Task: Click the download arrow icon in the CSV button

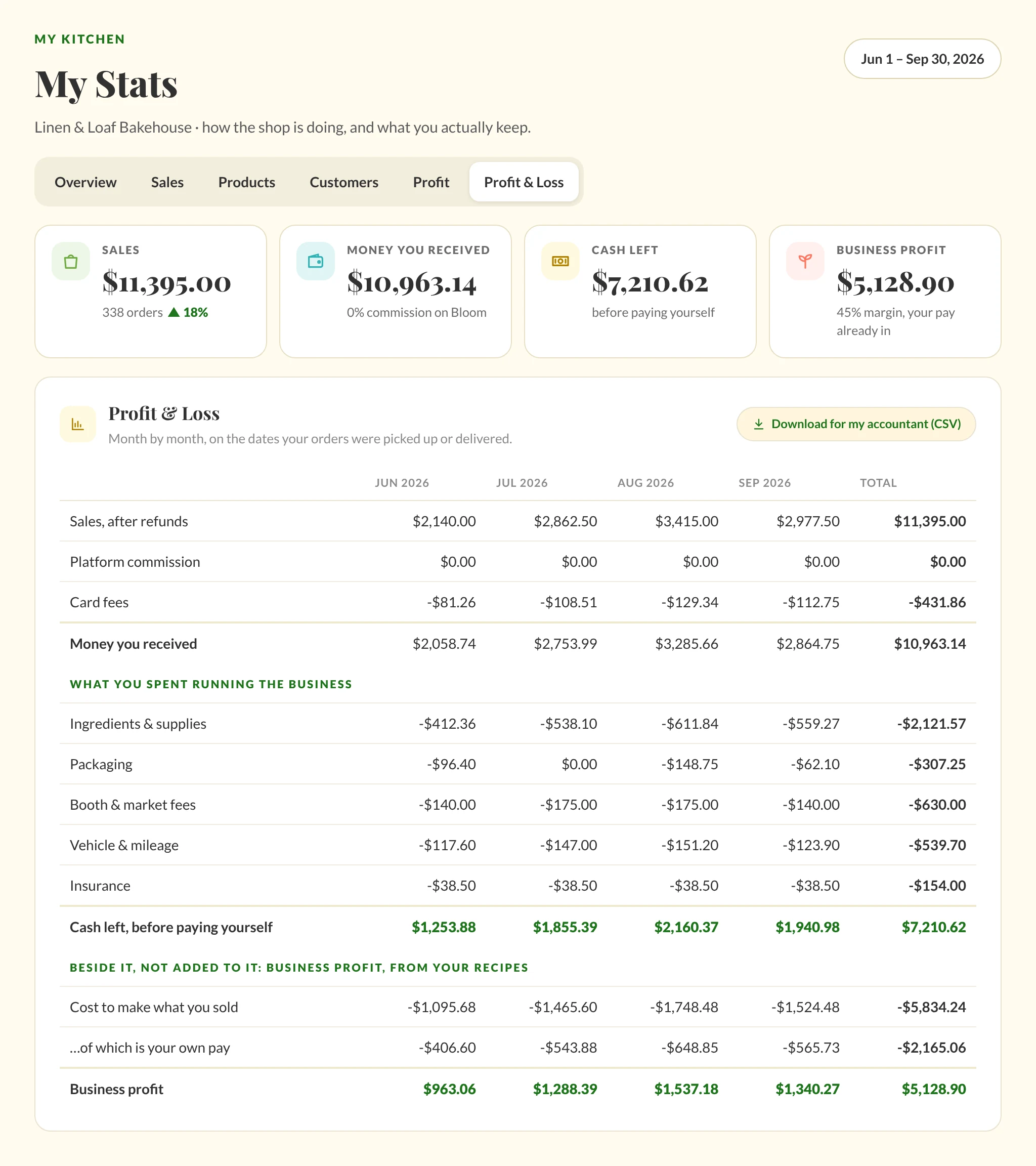Action: point(758,425)
